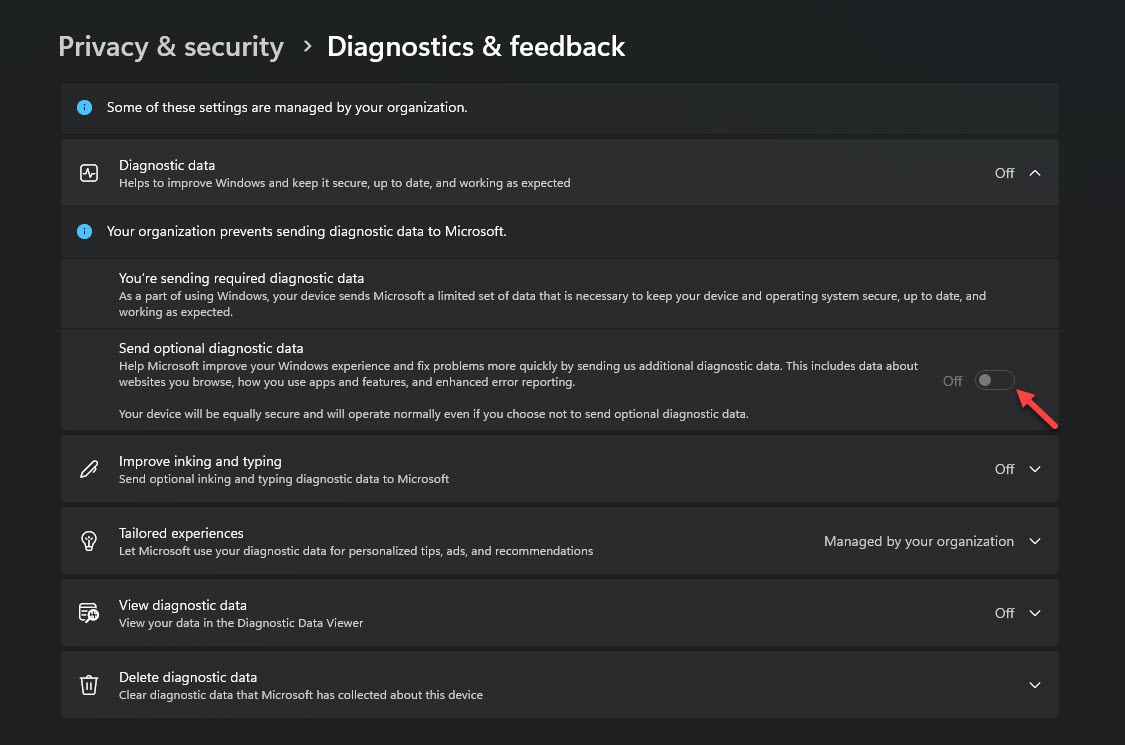Image resolution: width=1125 pixels, height=745 pixels.
Task: Expand the Delete diagnostic data chevron
Action: (x=1035, y=685)
